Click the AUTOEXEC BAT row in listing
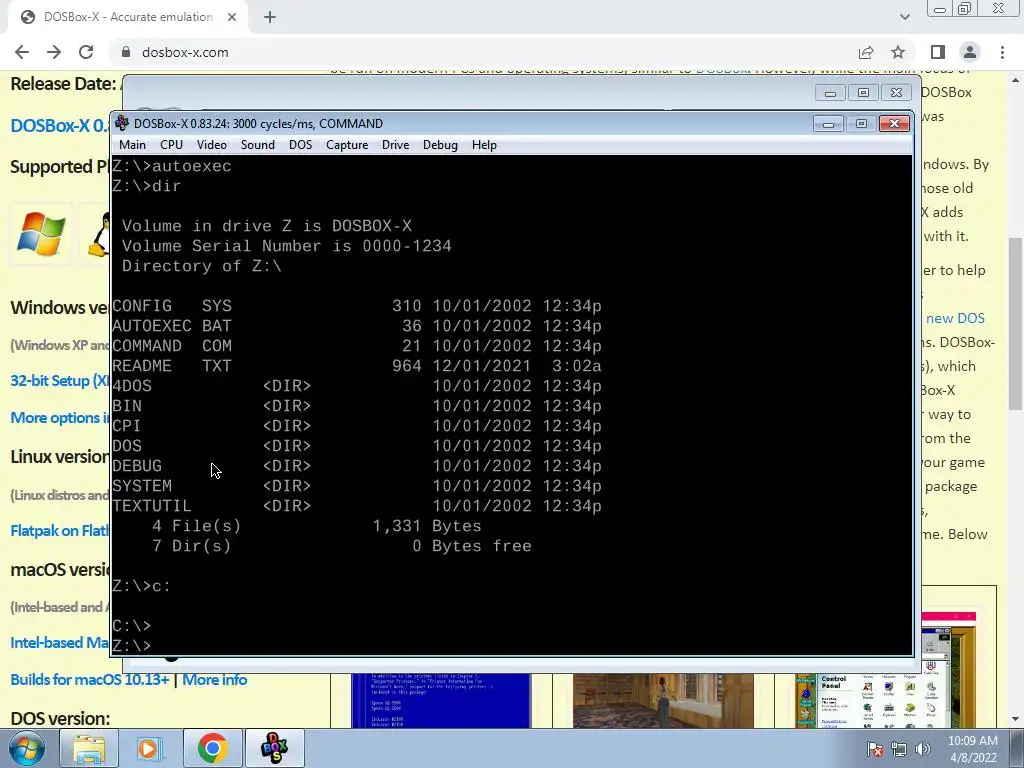Screen dimensions: 1024x768 [357, 326]
